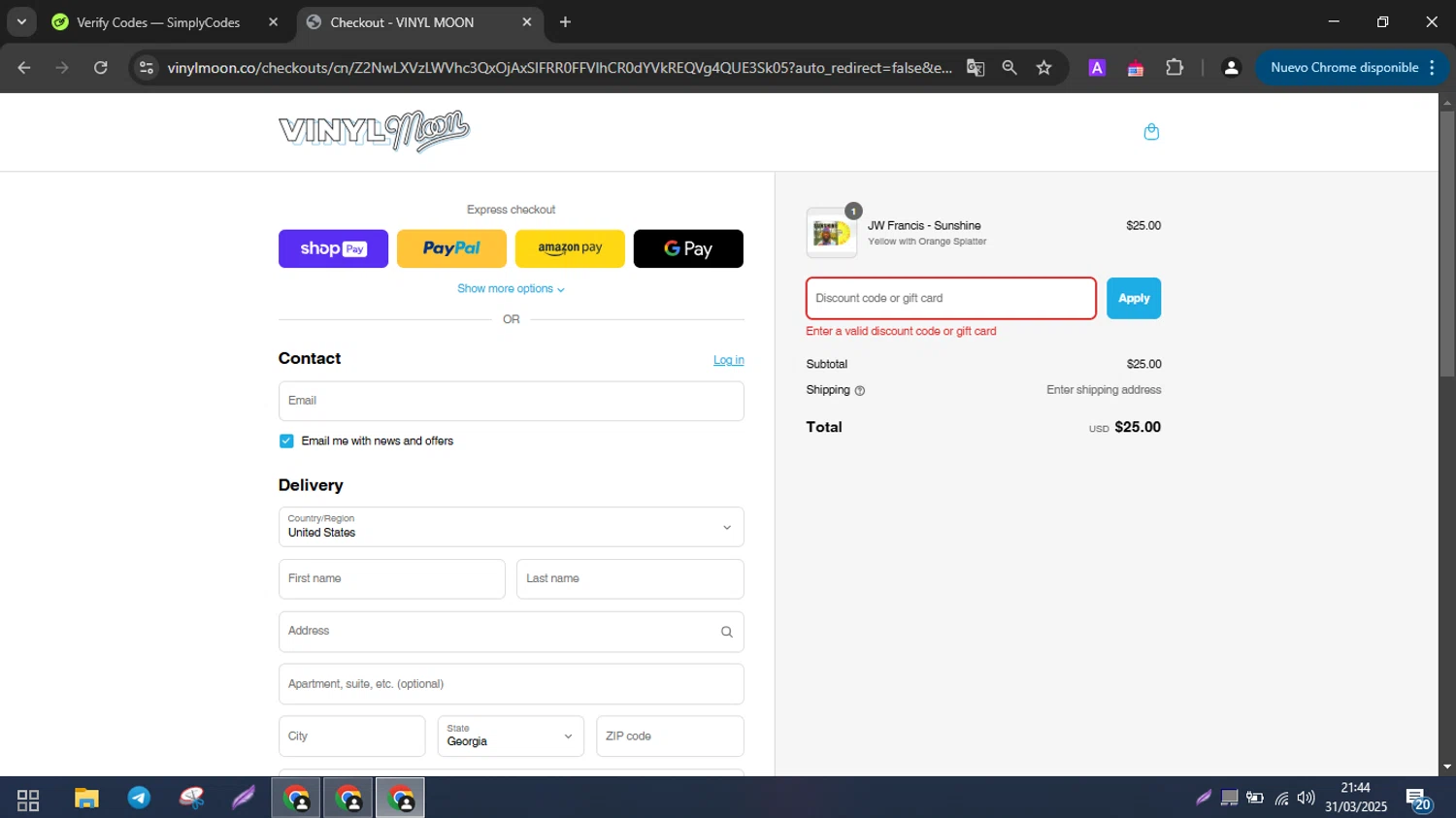The image size is (1456, 818).
Task: Toggle Email me with news and offers
Action: coord(286,442)
